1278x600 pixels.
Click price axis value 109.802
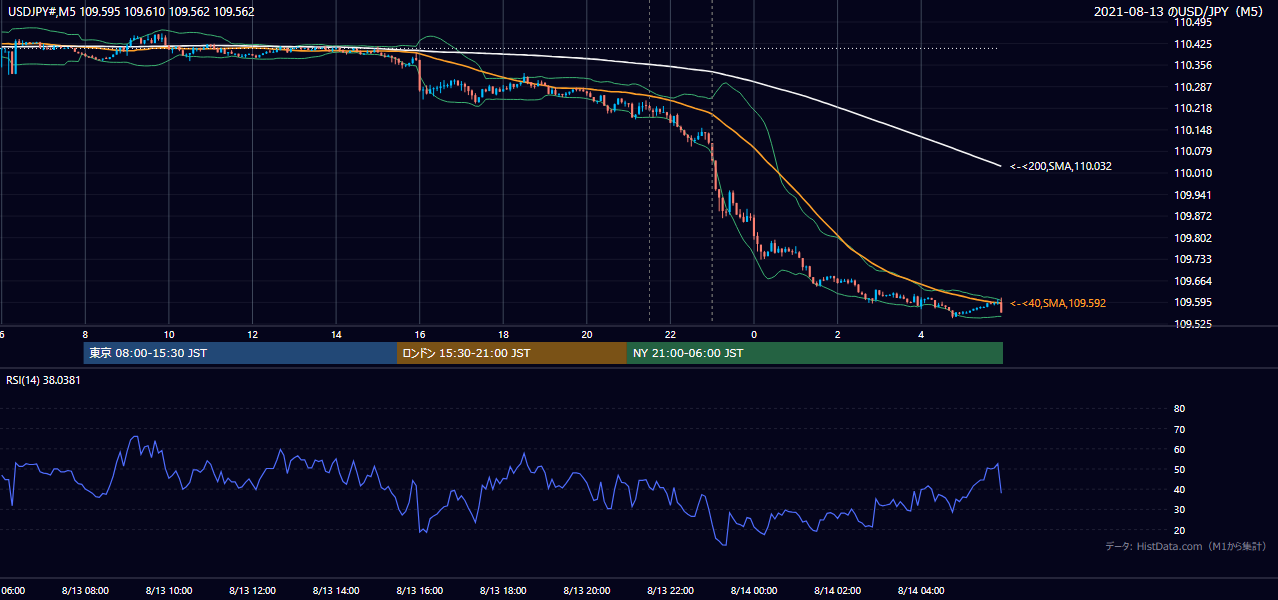(x=1192, y=238)
